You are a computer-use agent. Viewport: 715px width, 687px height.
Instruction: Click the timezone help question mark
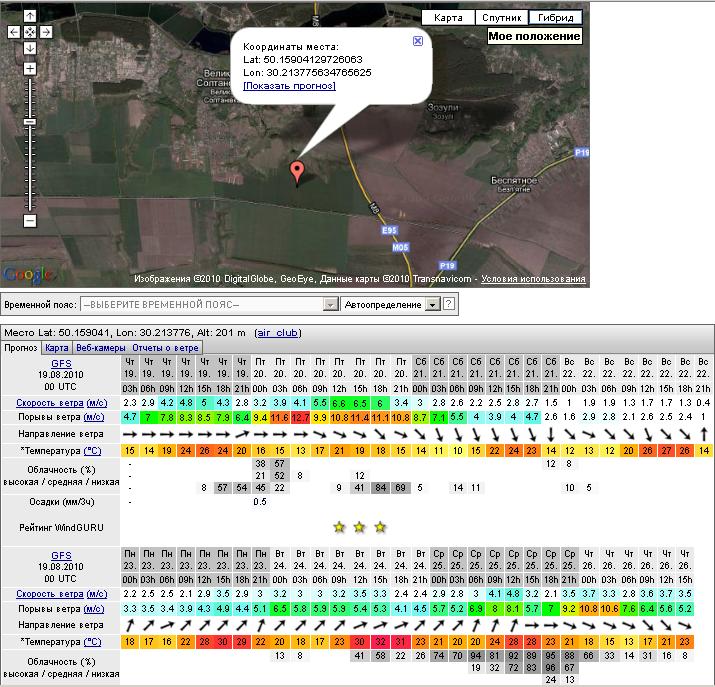click(449, 304)
